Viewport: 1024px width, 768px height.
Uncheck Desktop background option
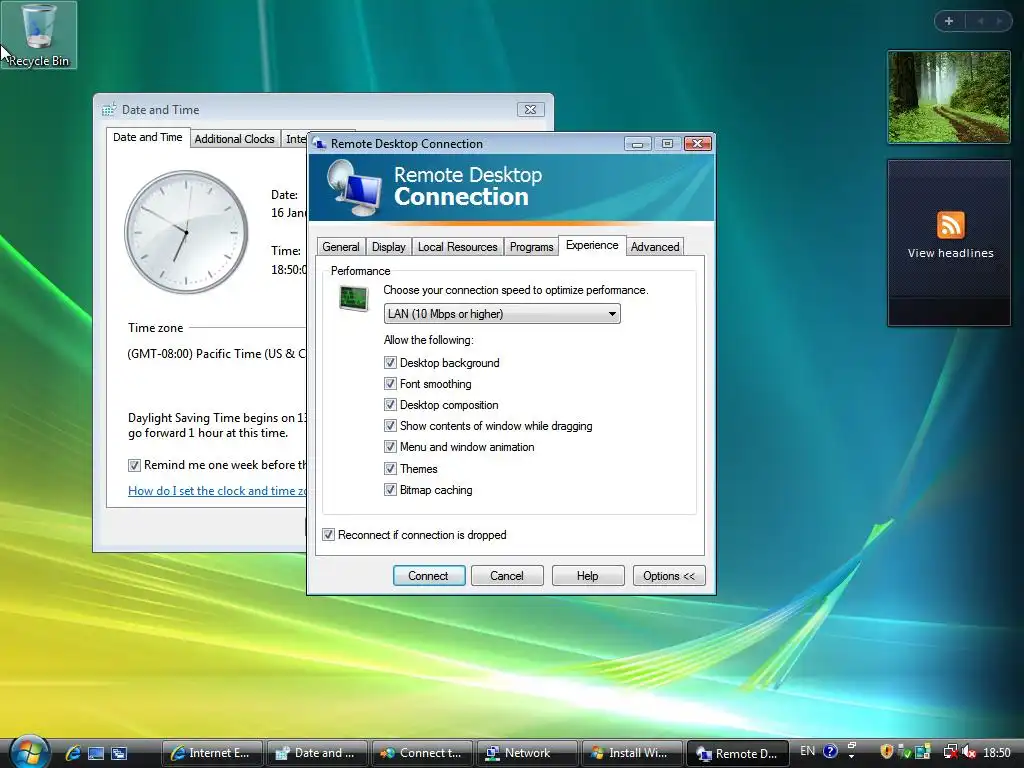coord(390,362)
